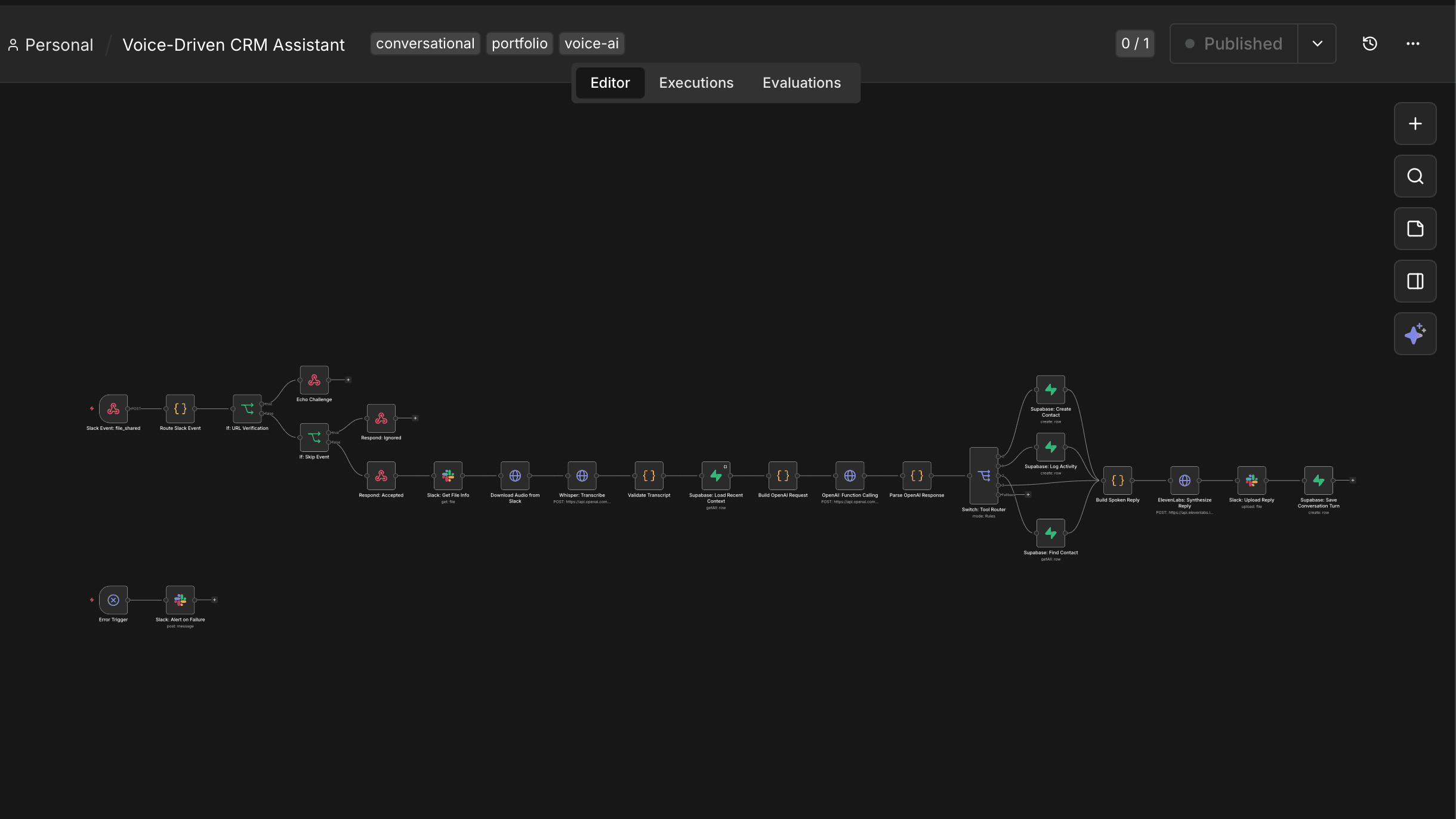Click plus connector after Slack: Alert on Failure

(215, 600)
